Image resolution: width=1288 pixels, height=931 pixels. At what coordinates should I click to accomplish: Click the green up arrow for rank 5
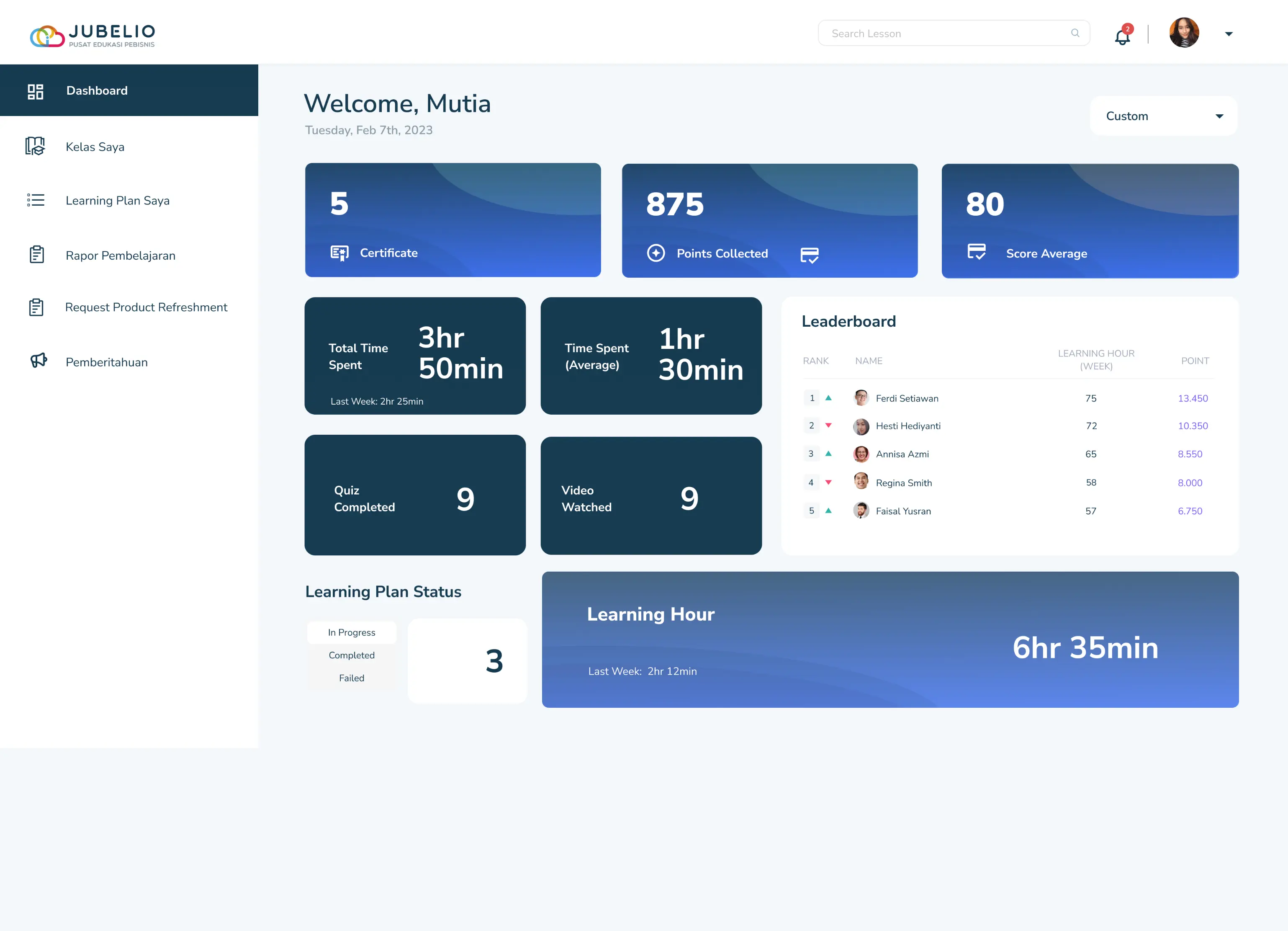[828, 511]
